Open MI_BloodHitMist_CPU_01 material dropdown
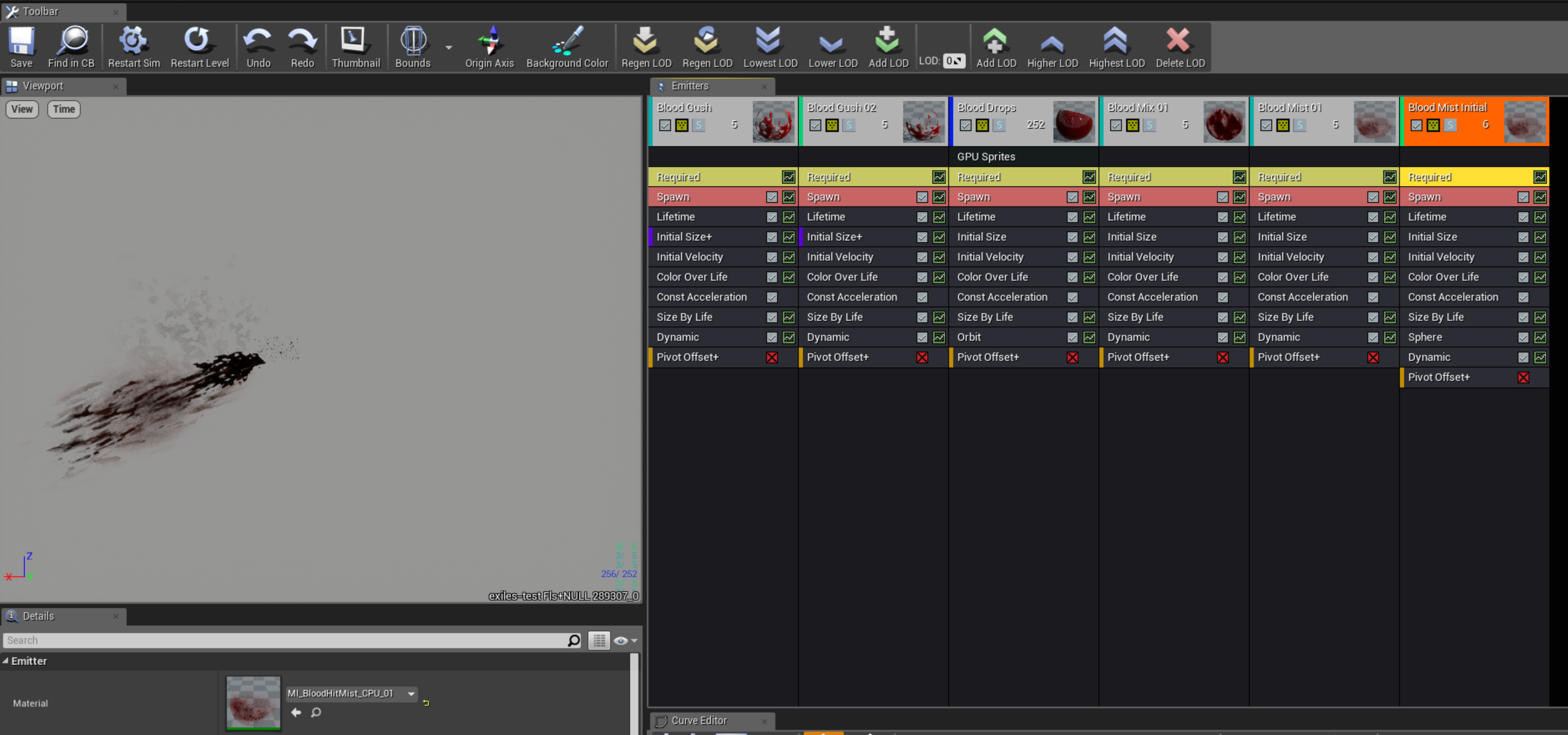Viewport: 1568px width, 735px height. 411,694
